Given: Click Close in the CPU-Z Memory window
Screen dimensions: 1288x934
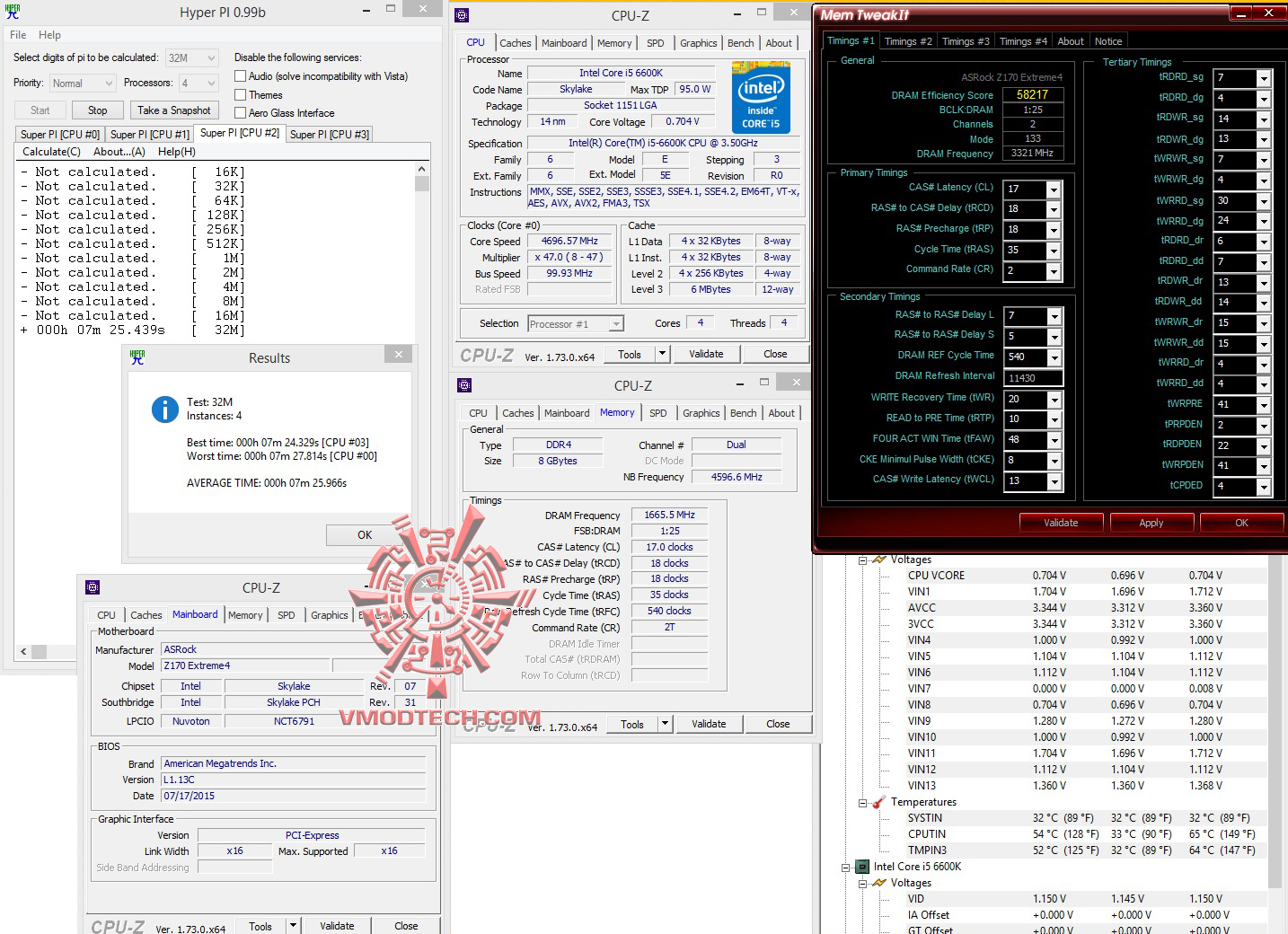Looking at the screenshot, I should [778, 724].
